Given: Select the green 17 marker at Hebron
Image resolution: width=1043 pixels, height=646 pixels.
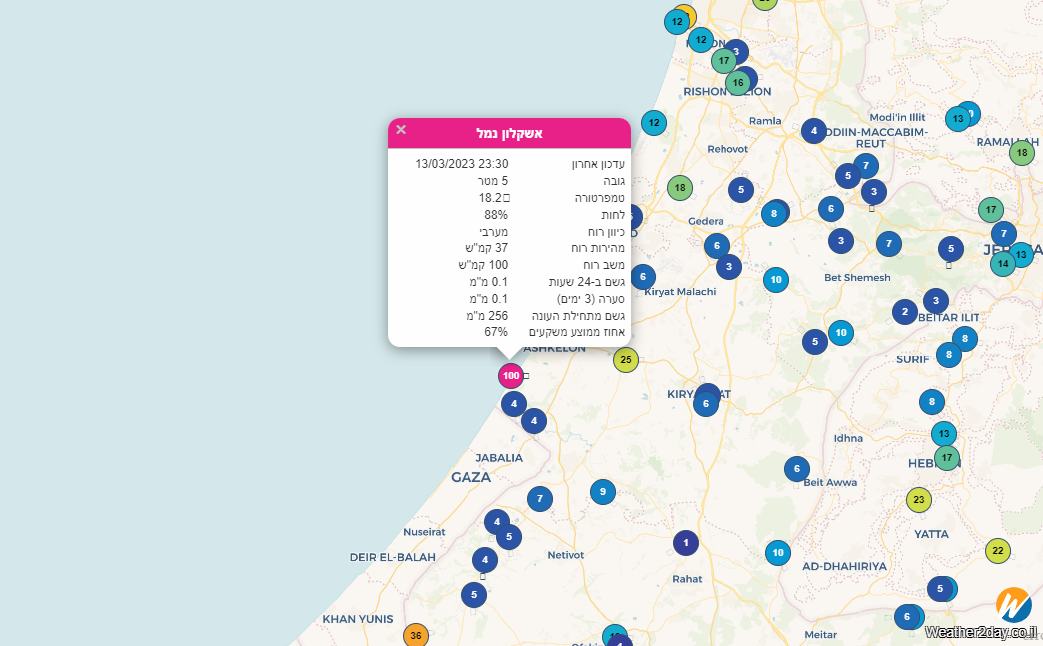Looking at the screenshot, I should [946, 458].
